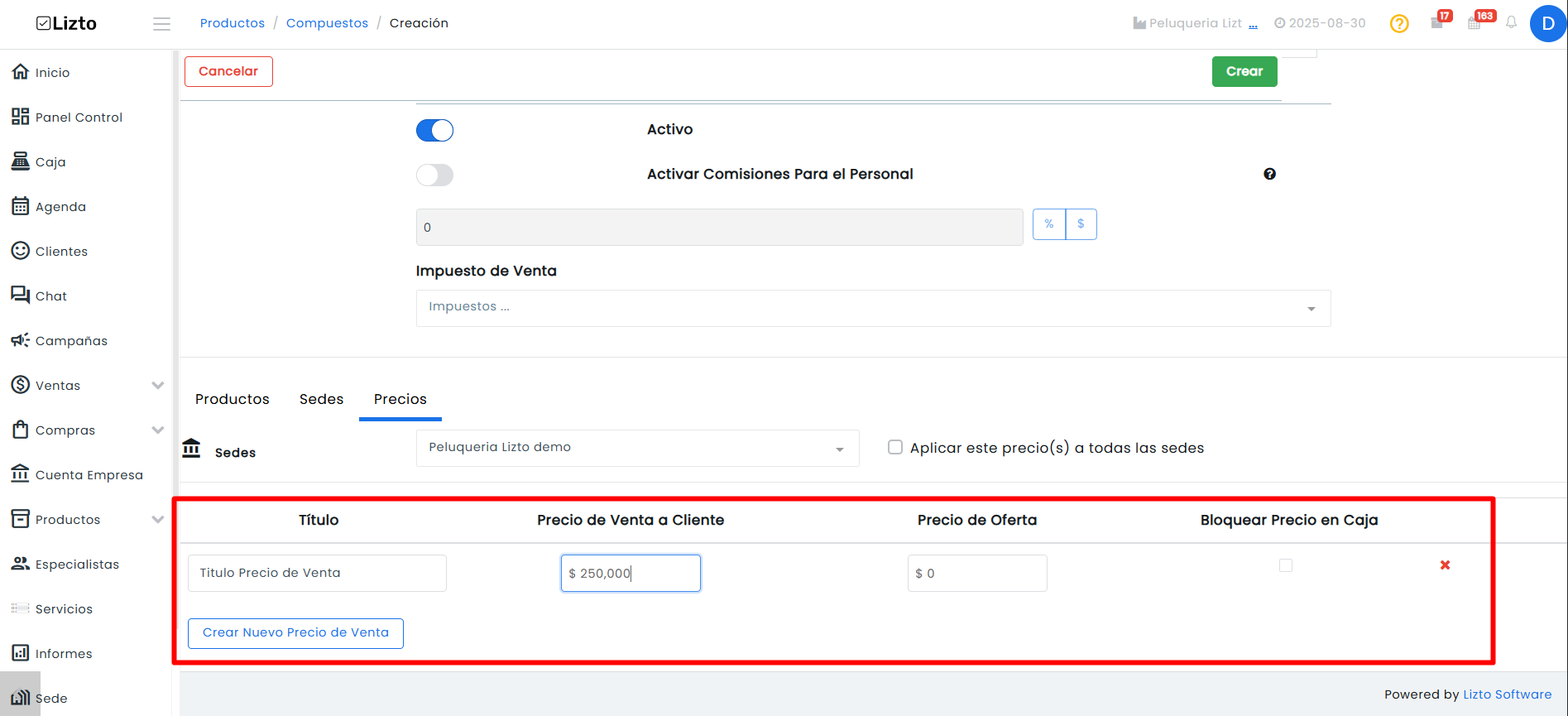Open the help question mark icon in header
Viewport: 1568px width, 716px height.
pos(1399,24)
